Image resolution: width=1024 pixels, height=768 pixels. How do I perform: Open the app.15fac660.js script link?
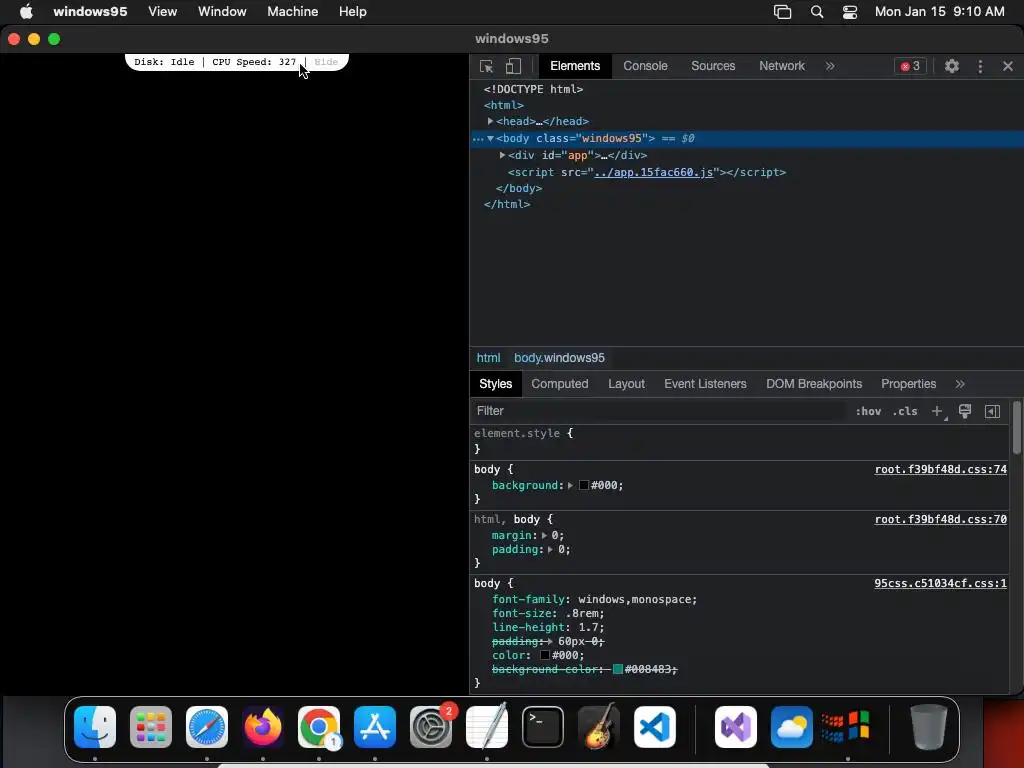tap(653, 172)
